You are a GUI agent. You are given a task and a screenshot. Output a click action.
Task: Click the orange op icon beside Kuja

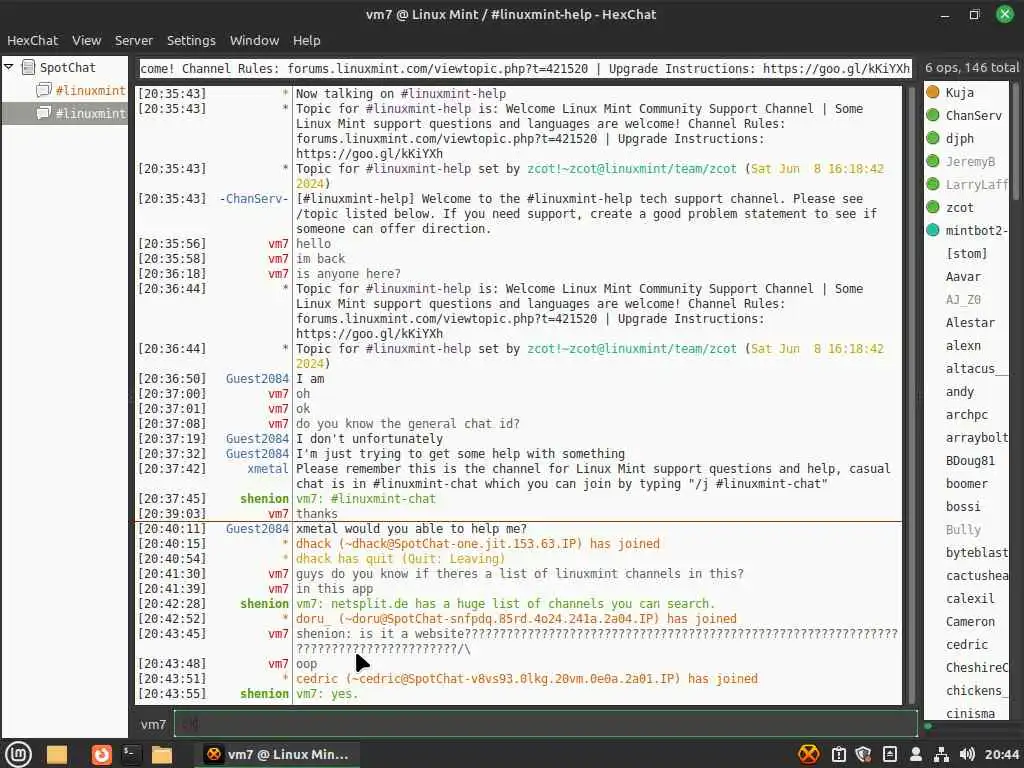coord(933,92)
